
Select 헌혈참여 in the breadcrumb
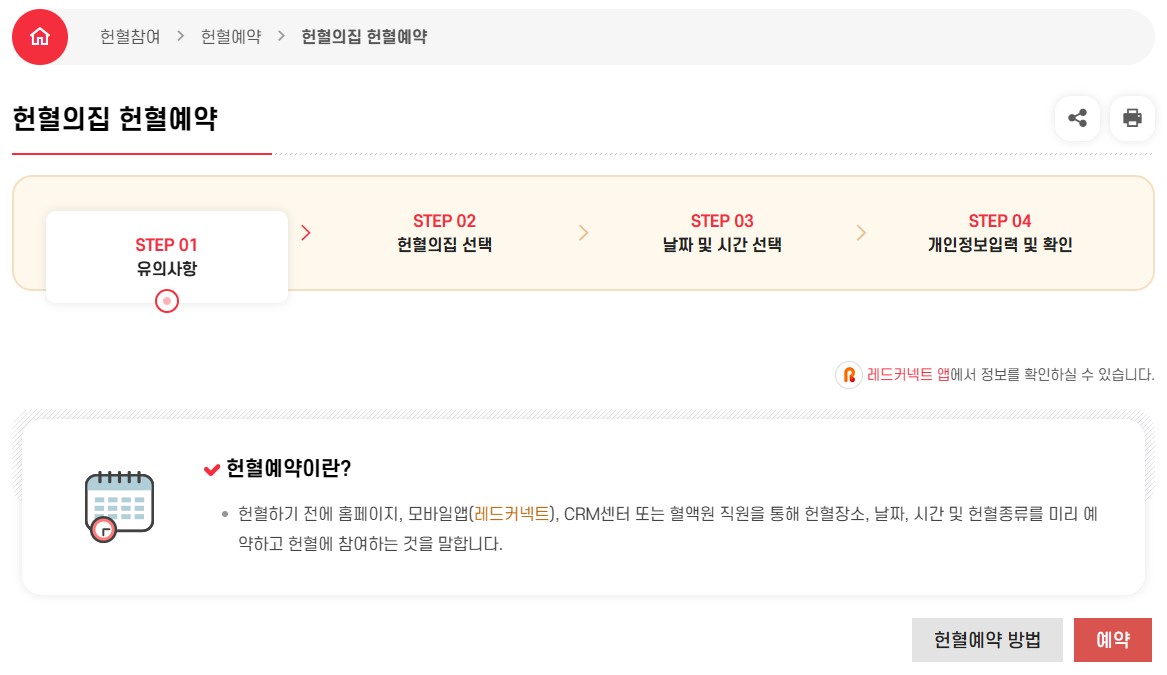[129, 36]
